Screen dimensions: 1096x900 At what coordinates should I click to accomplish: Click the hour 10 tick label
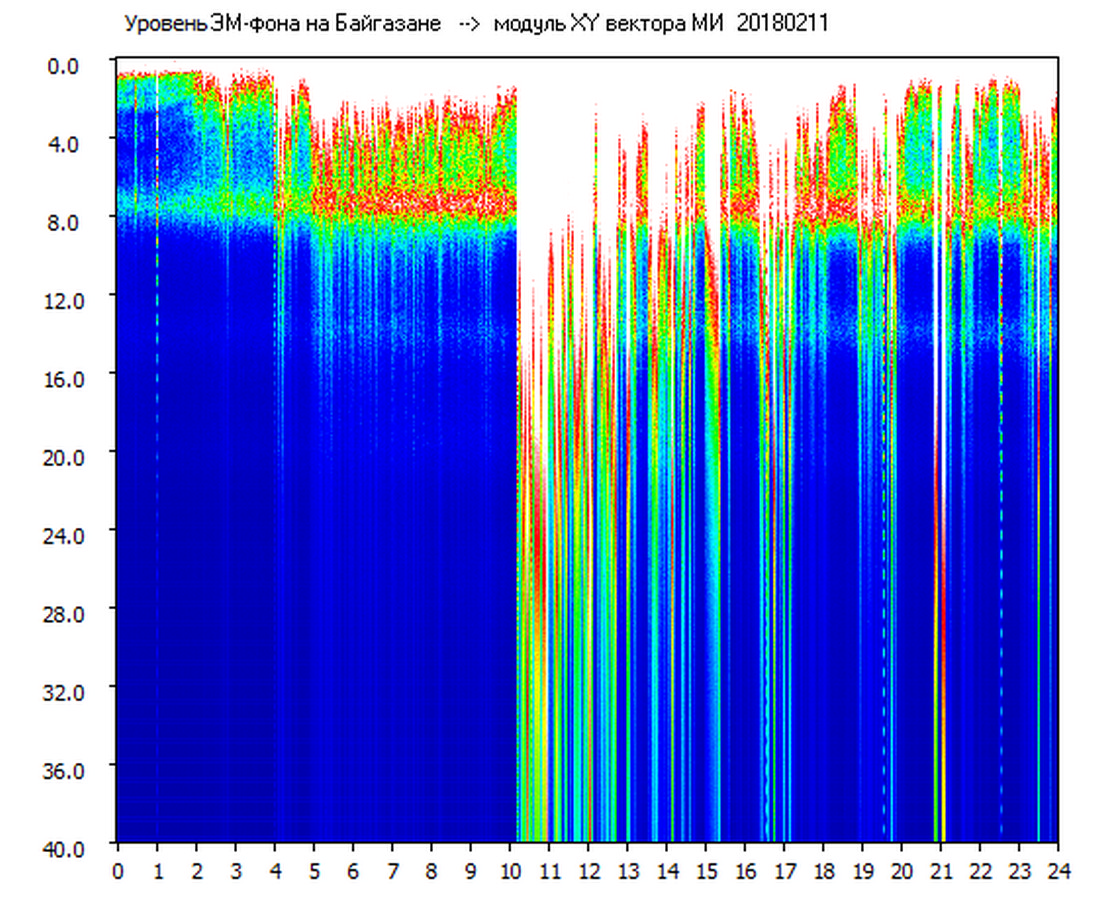(510, 871)
